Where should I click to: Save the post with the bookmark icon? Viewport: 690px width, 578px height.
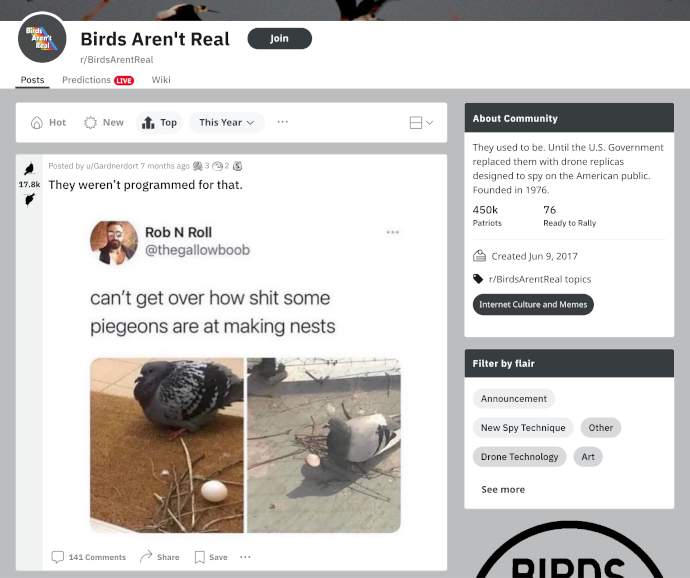tap(200, 557)
